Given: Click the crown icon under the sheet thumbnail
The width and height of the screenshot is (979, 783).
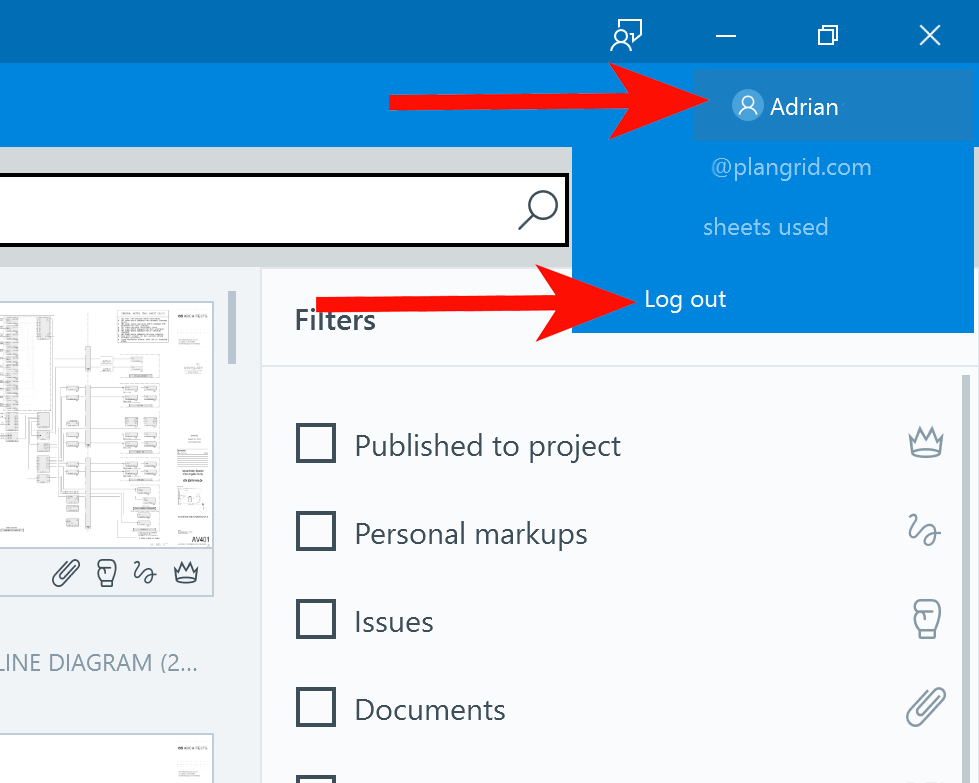Looking at the screenshot, I should (x=185, y=573).
